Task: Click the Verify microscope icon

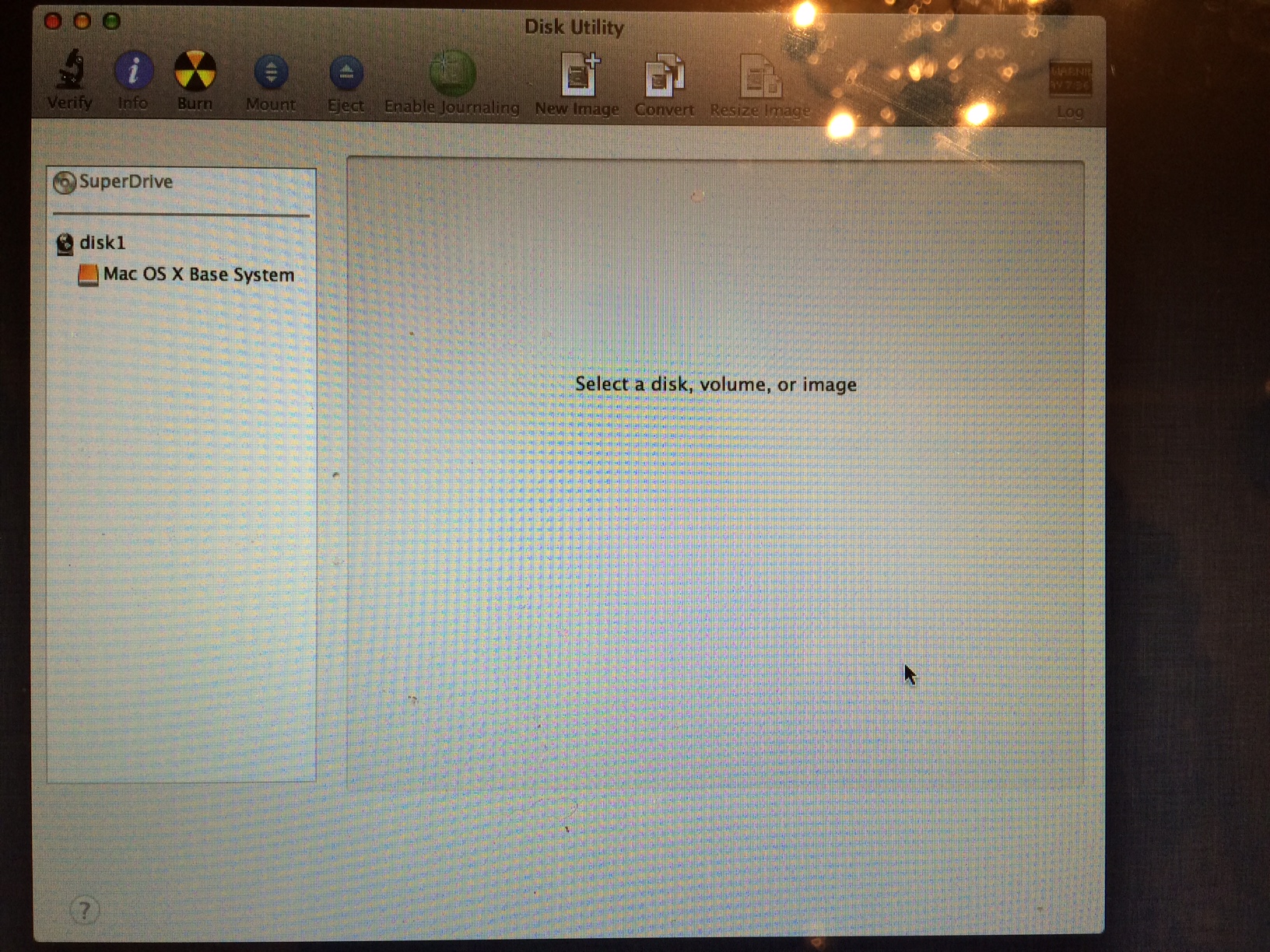Action: (71, 70)
